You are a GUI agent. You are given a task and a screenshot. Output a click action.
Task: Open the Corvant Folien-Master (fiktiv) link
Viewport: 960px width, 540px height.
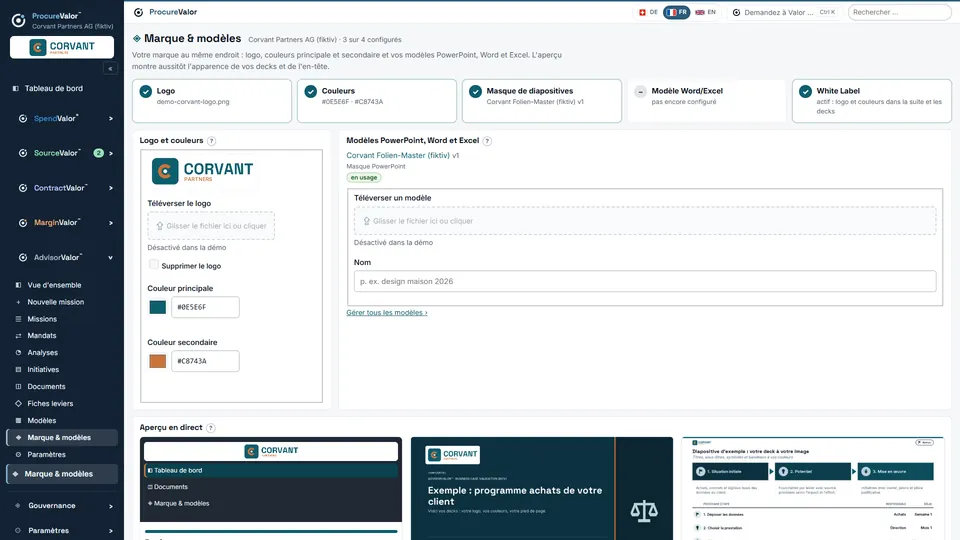[x=398, y=156]
